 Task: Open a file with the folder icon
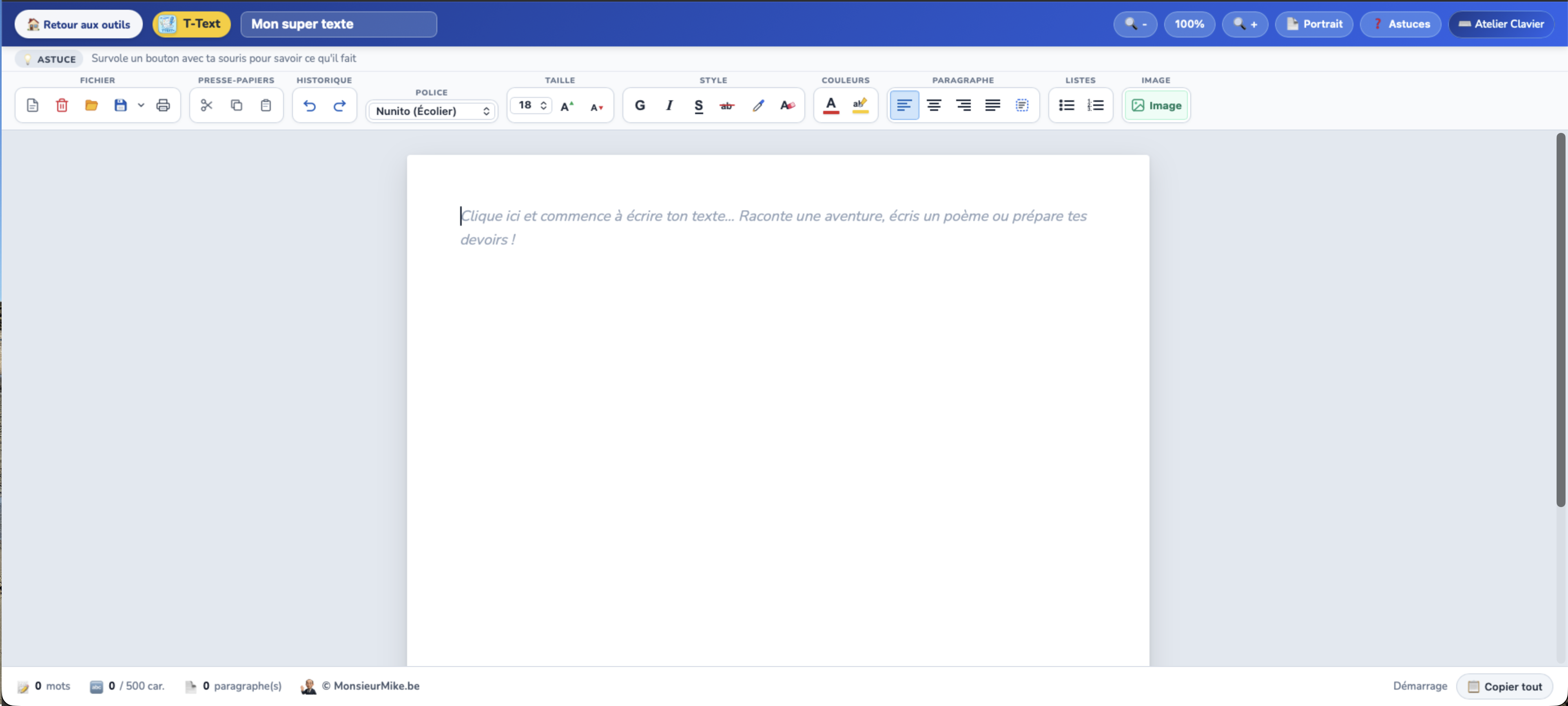click(x=91, y=105)
